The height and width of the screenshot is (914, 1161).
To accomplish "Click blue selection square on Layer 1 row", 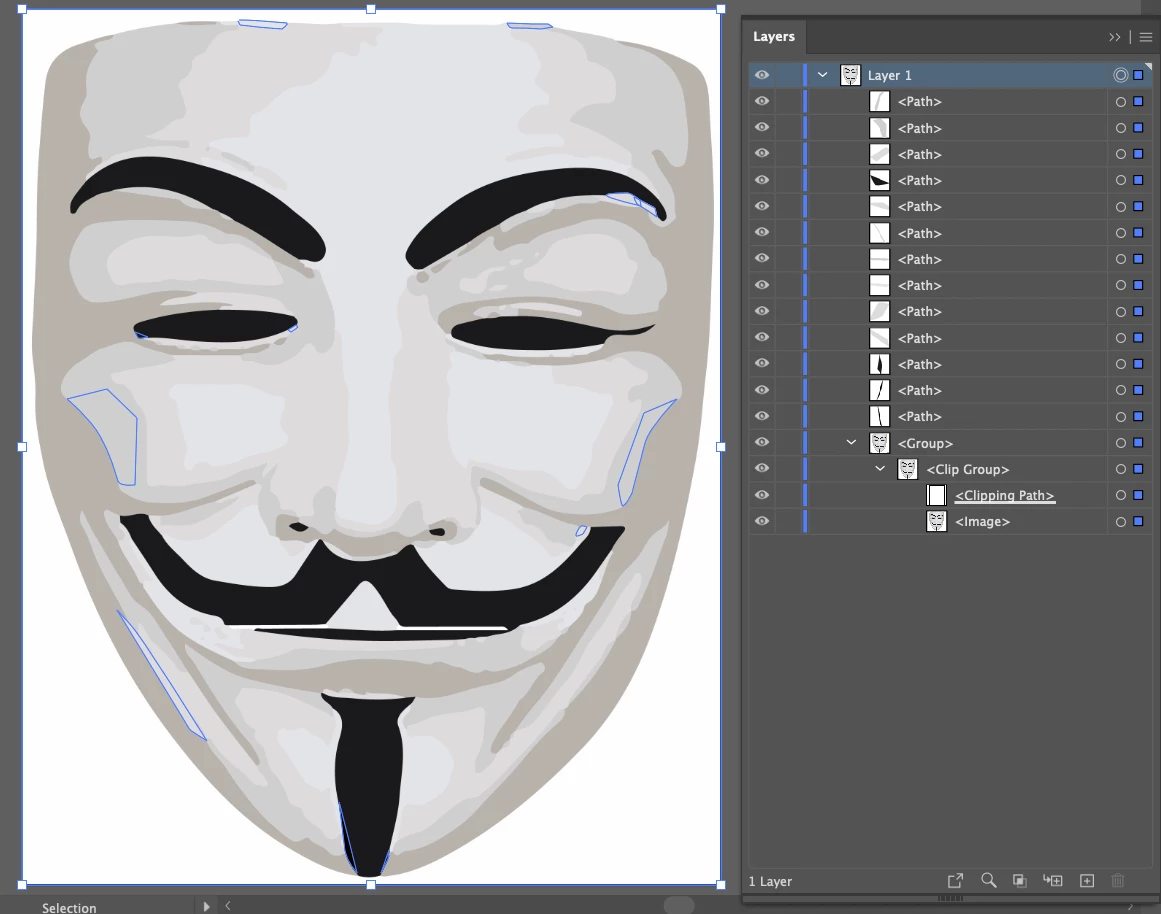I will [x=1139, y=75].
